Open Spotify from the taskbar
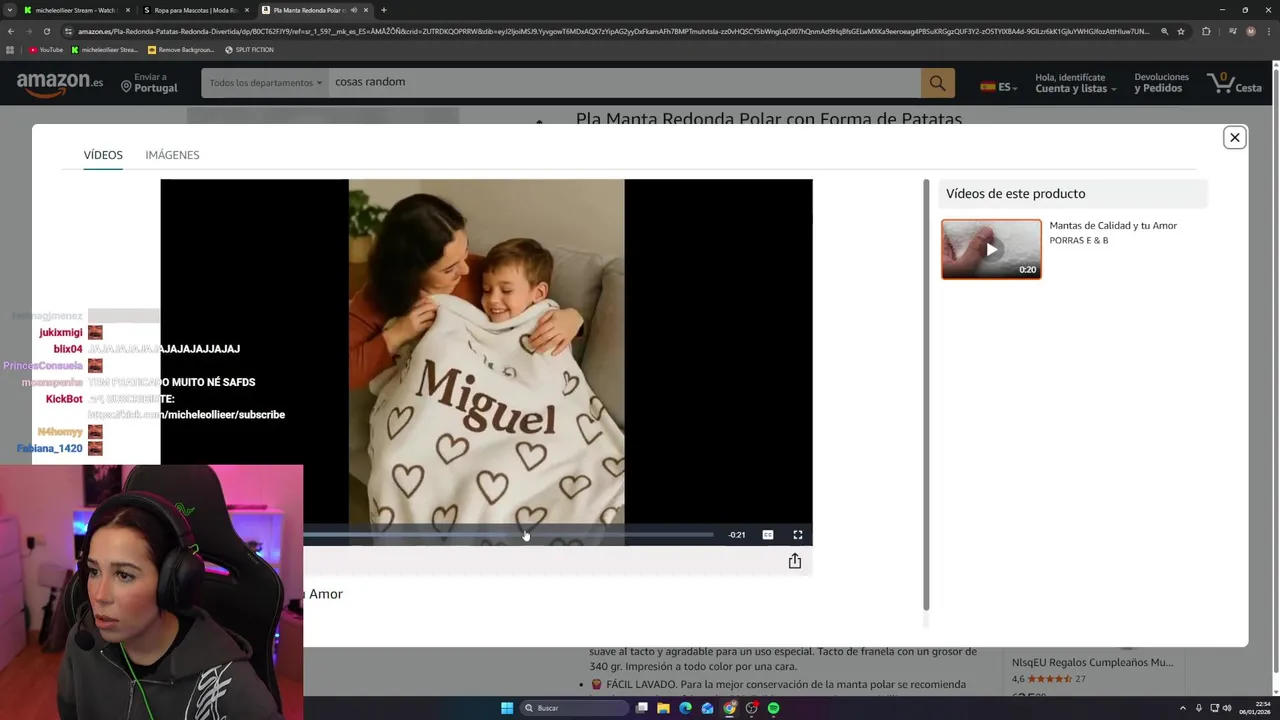Screen dimensions: 1280x720 (x=773, y=708)
